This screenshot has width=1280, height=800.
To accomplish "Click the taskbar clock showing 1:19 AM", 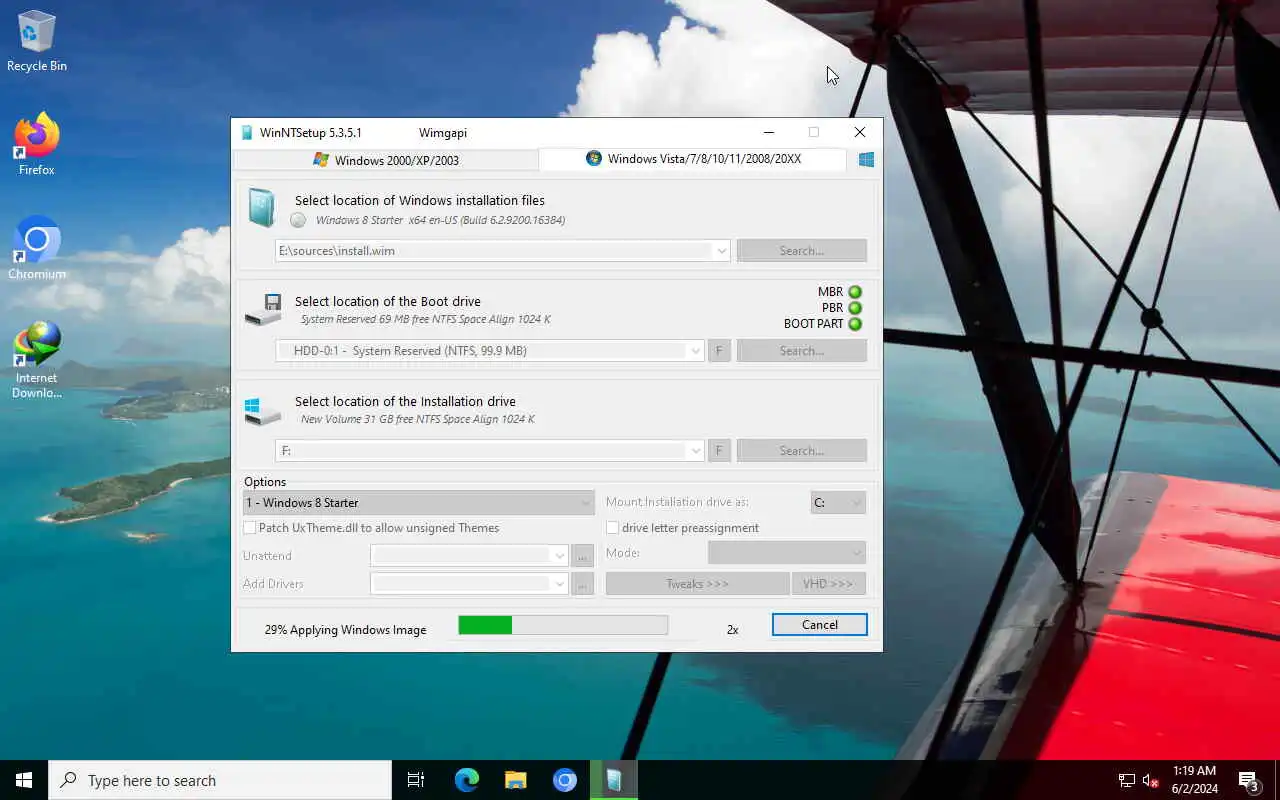I will point(1194,780).
